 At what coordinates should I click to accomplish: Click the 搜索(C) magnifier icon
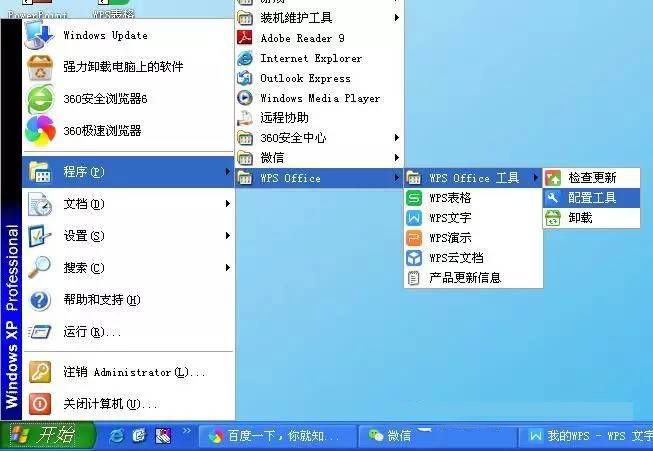tap(40, 267)
